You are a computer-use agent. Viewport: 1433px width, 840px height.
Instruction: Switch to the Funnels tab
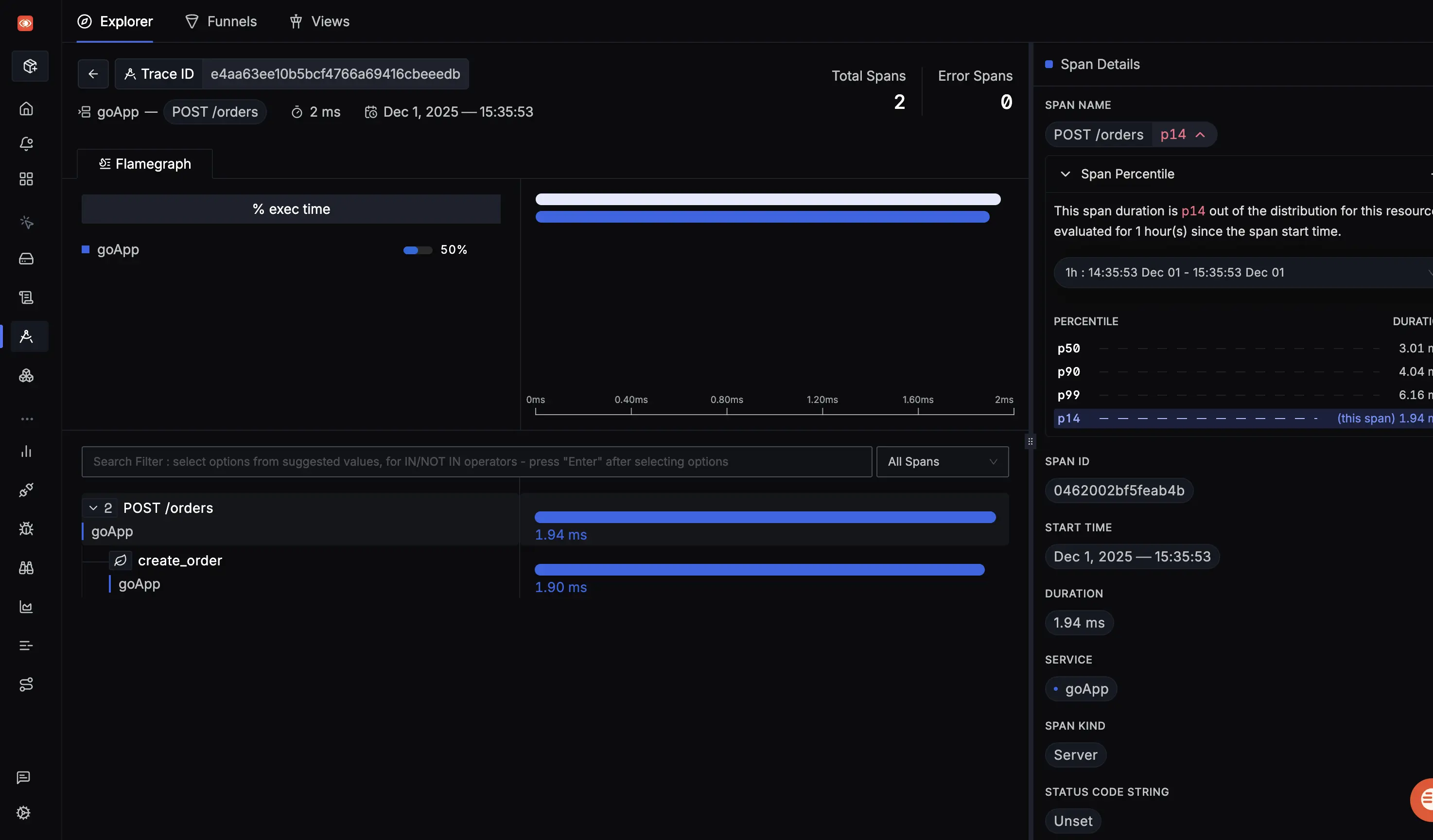tap(221, 21)
